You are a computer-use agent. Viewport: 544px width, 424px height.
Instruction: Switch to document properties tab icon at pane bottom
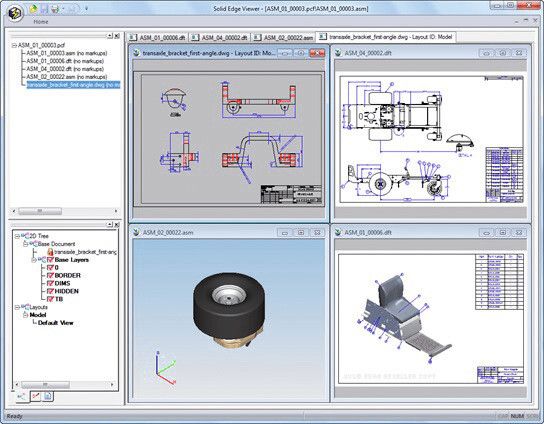(x=48, y=396)
